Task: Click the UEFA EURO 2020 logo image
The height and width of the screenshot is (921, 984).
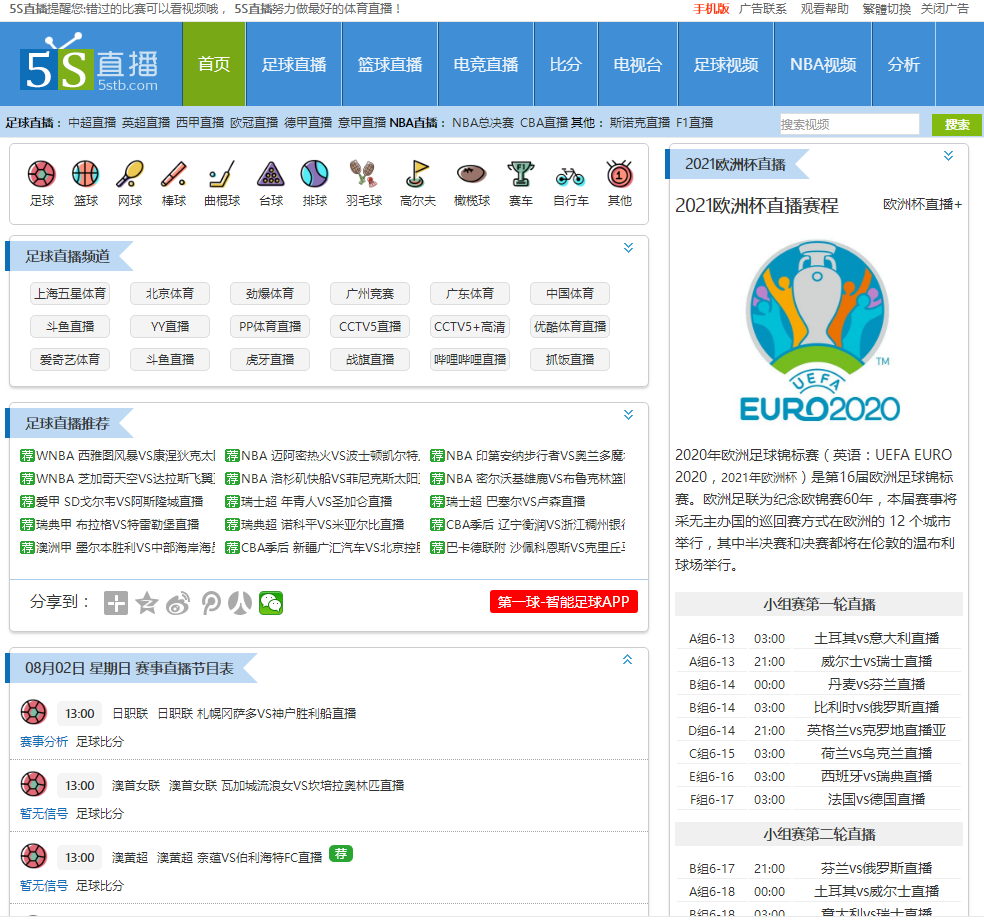Action: [818, 331]
